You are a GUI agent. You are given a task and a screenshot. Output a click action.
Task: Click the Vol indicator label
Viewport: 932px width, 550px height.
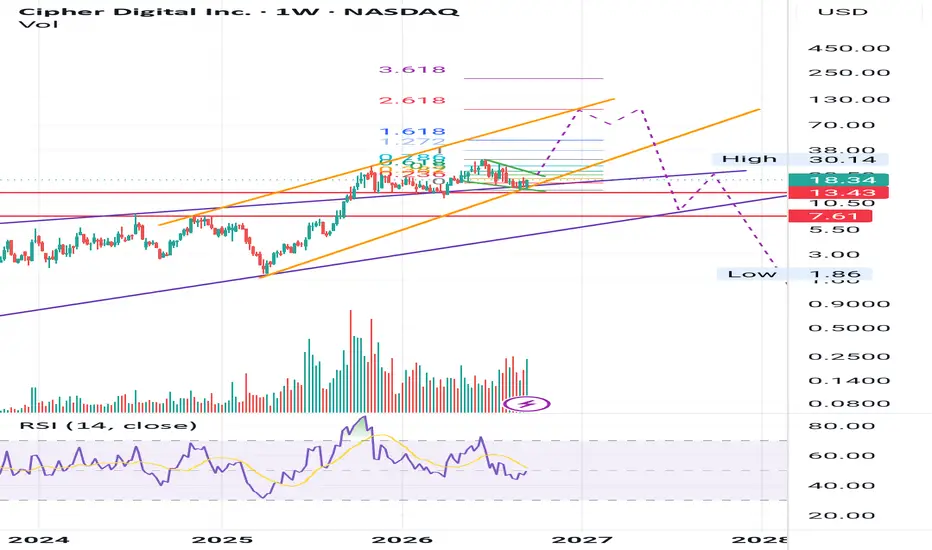[x=38, y=24]
